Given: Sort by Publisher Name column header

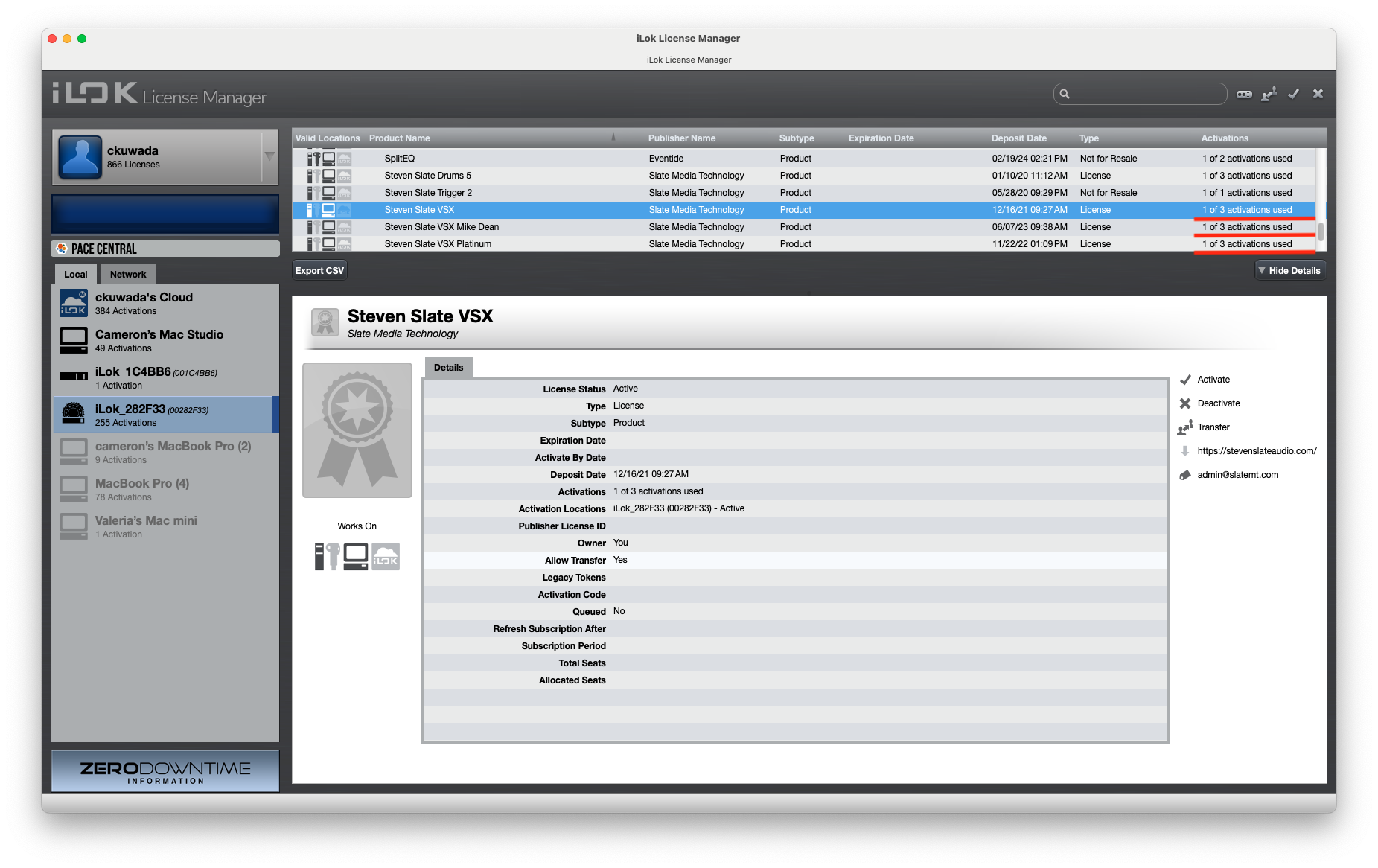Looking at the screenshot, I should click(682, 138).
